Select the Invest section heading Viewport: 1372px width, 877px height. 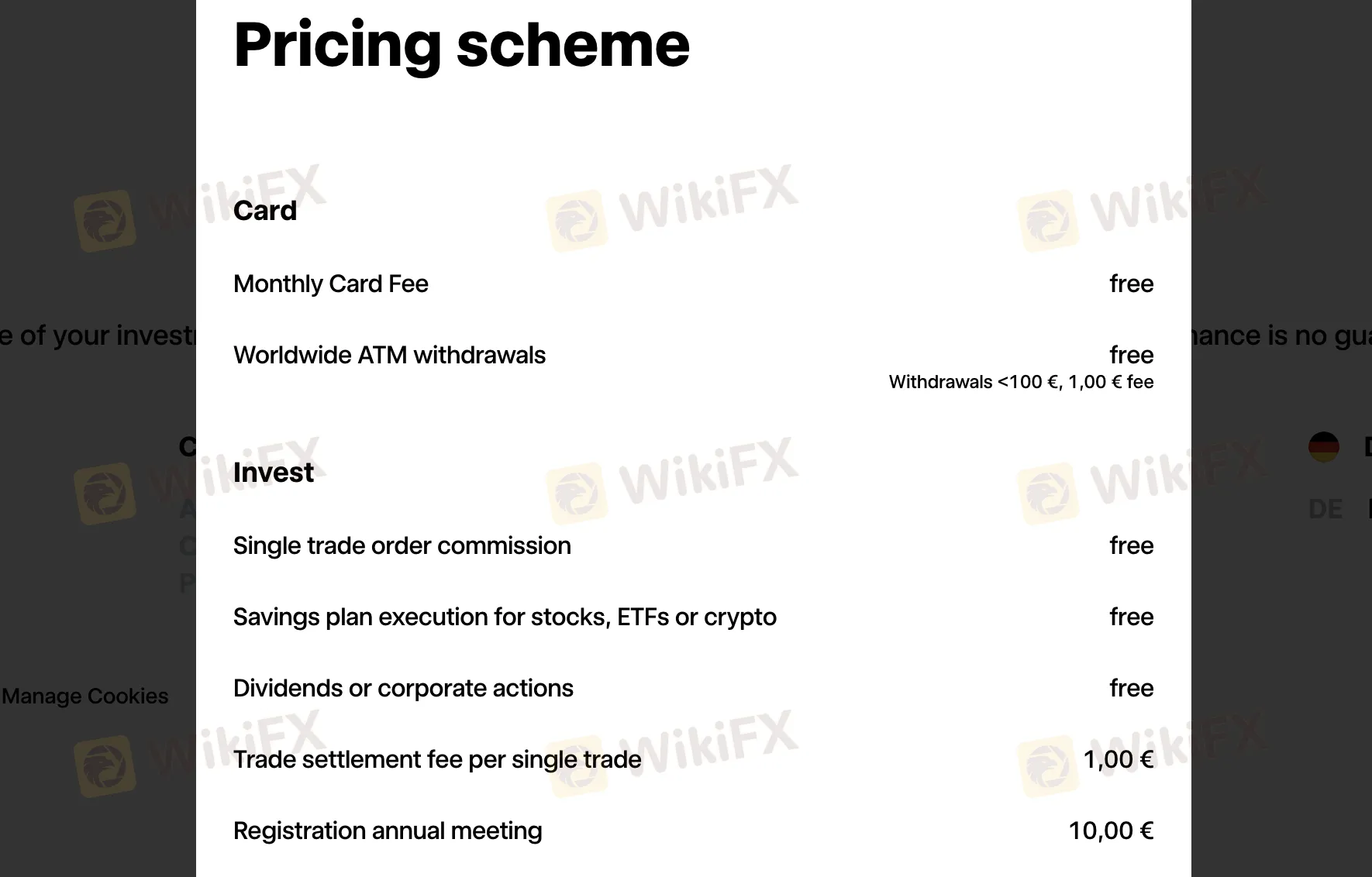[274, 473]
